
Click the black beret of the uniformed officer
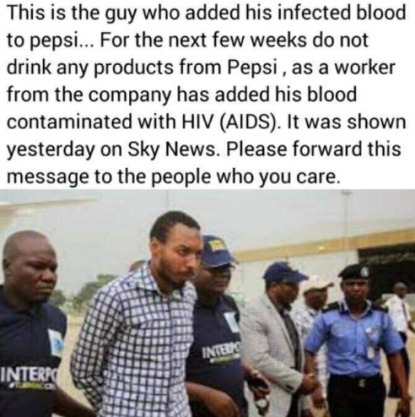[354, 271]
